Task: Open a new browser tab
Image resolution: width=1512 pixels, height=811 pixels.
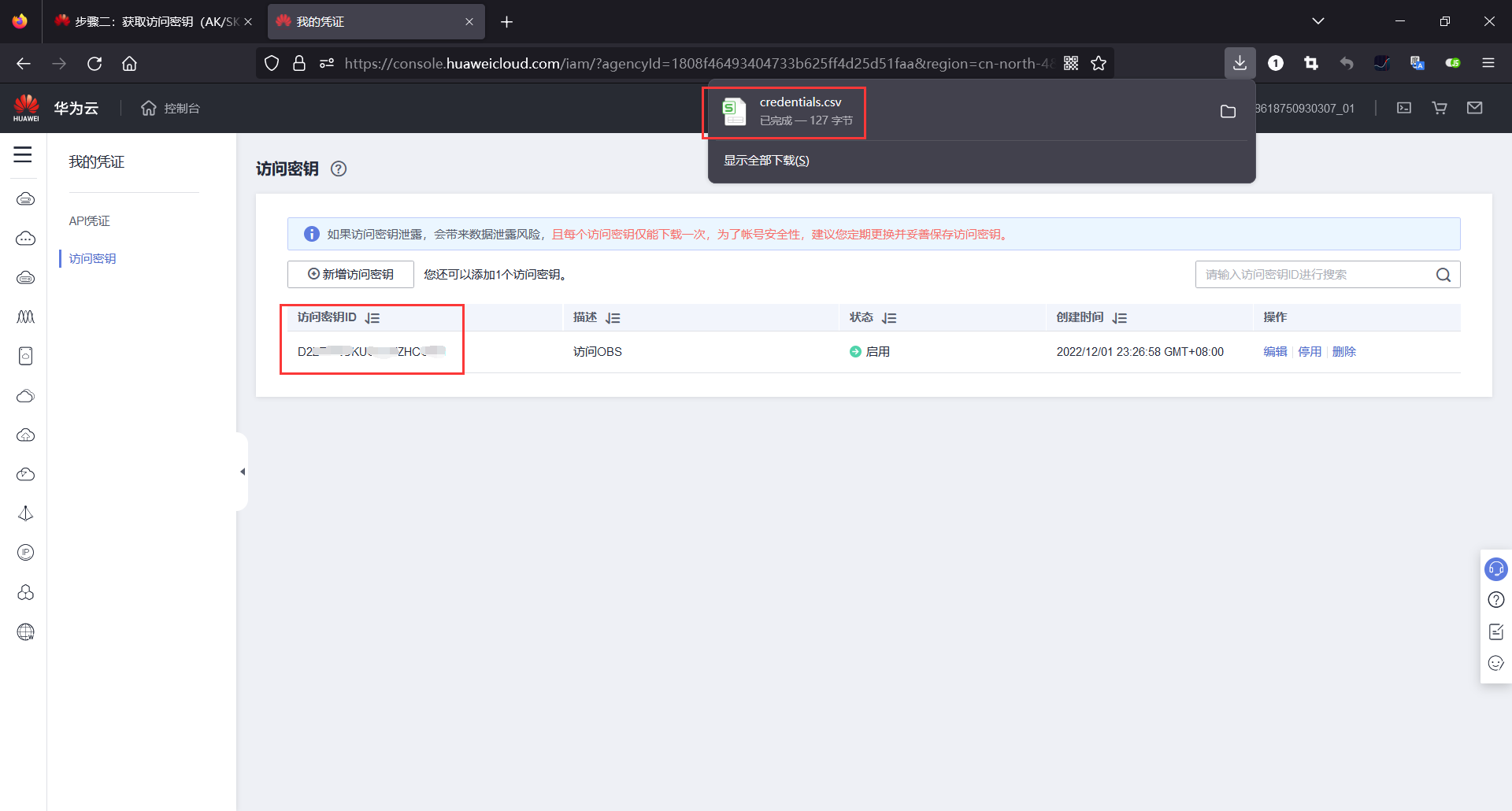Action: tap(506, 21)
